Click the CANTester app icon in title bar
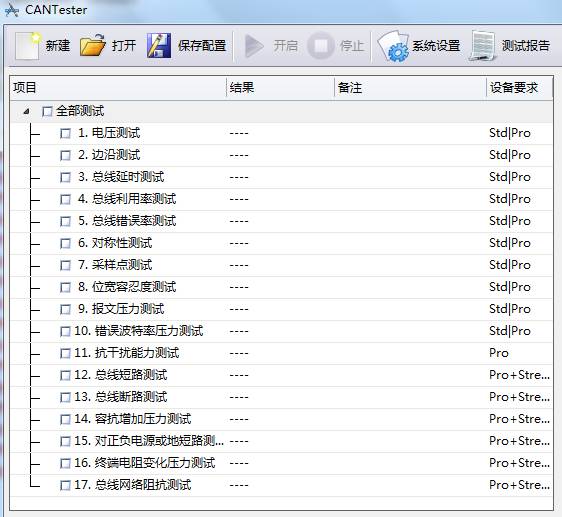562x517 pixels. click(x=11, y=10)
